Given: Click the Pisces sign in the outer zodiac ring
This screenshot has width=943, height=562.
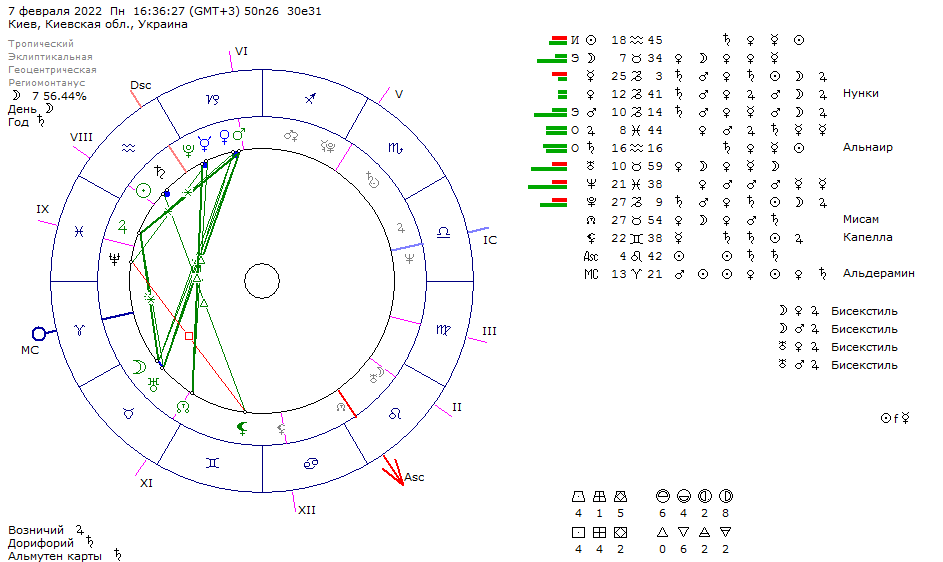Looking at the screenshot, I should click(79, 231).
